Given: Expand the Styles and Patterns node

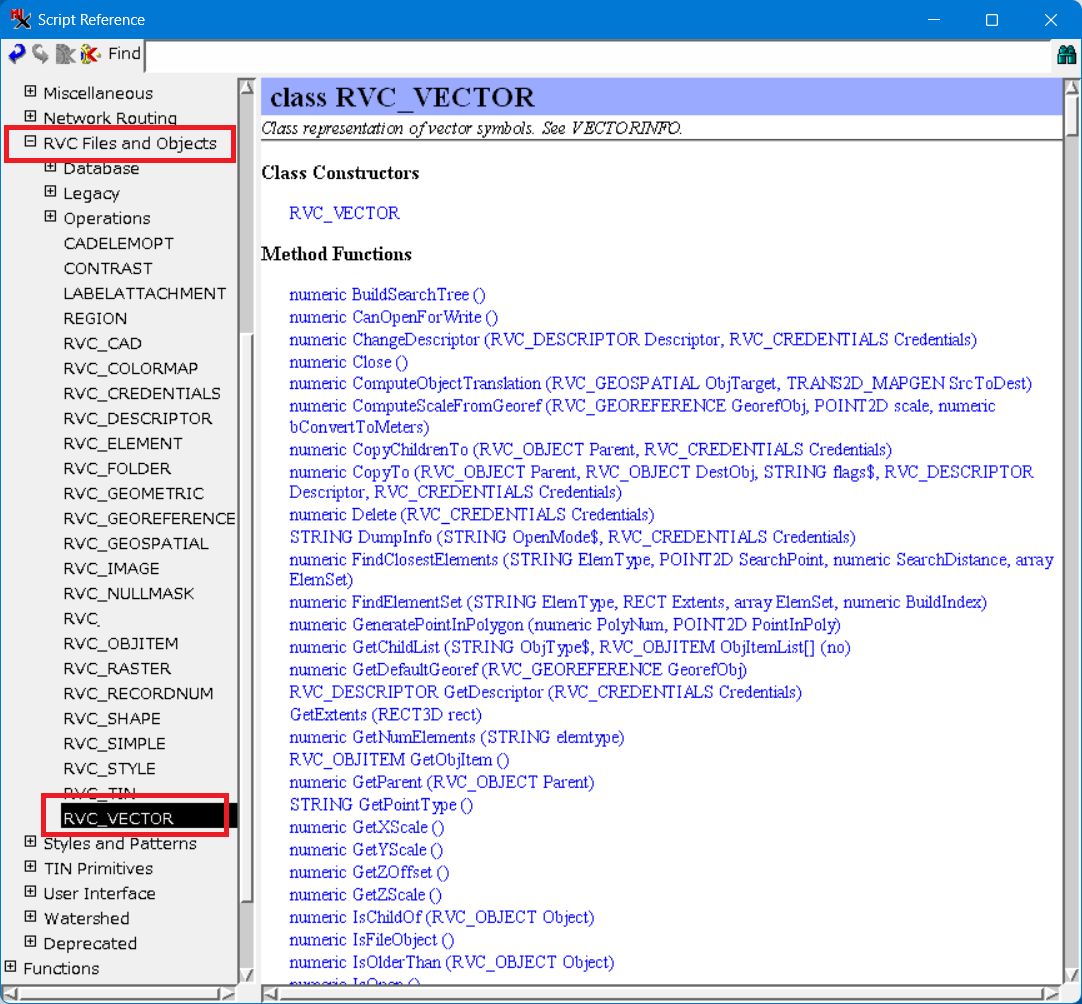Looking at the screenshot, I should point(30,843).
